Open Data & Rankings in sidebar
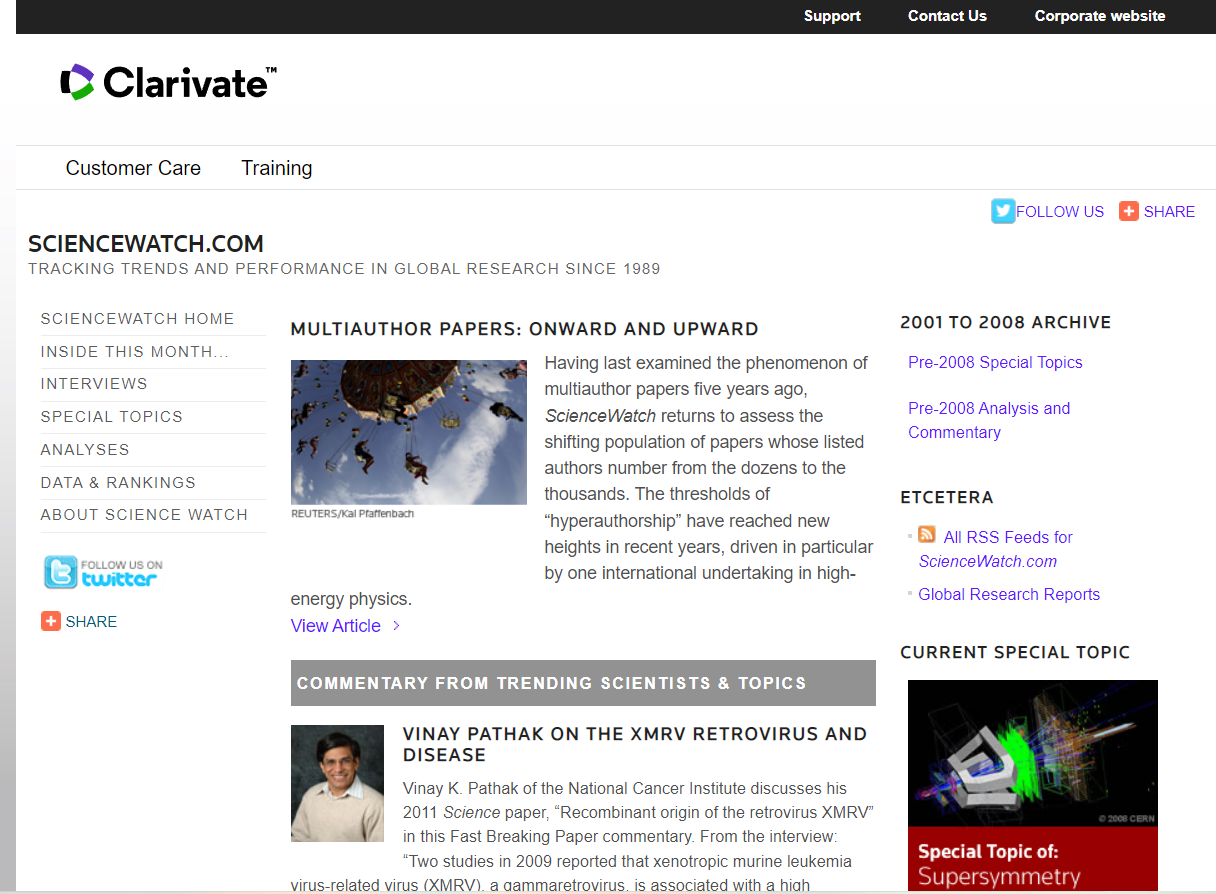 click(x=118, y=483)
